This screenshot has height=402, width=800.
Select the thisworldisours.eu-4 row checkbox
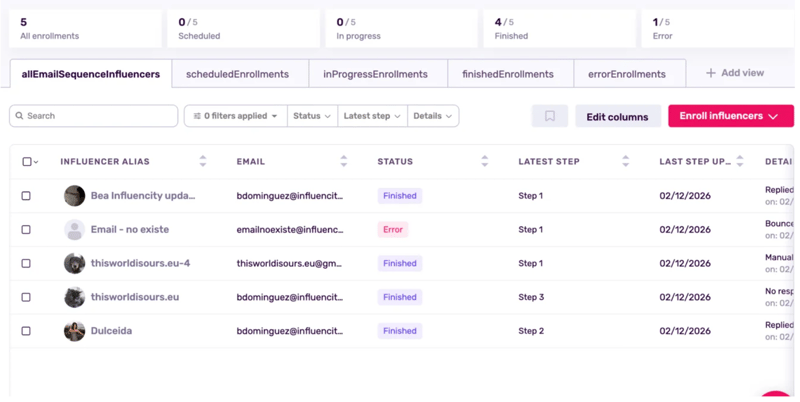click(26, 263)
